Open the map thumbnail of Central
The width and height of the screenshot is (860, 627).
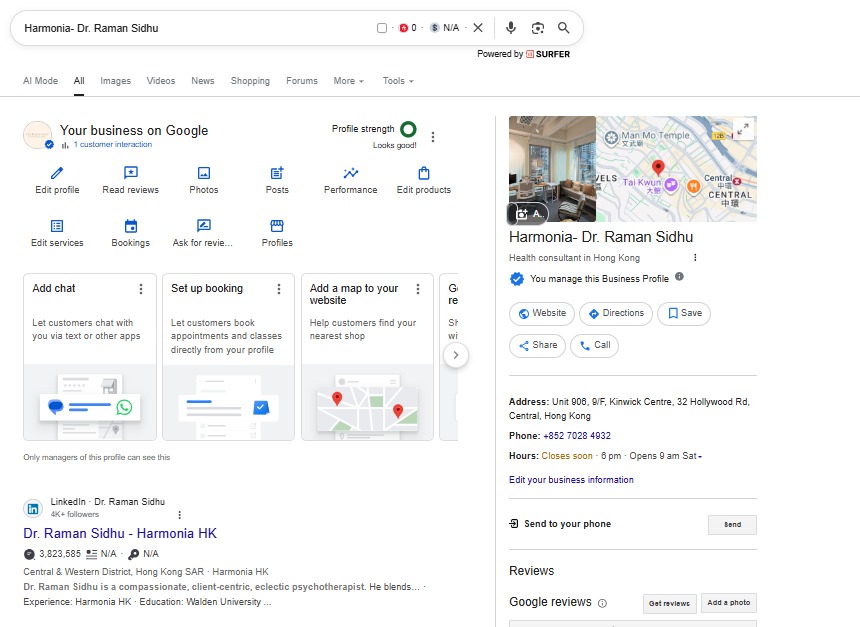click(676, 169)
